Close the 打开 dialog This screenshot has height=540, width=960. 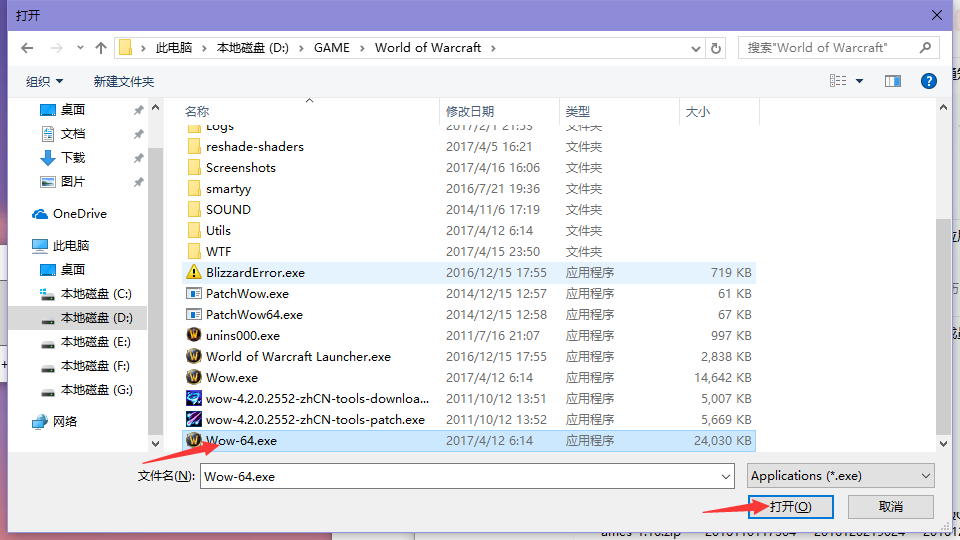point(937,15)
